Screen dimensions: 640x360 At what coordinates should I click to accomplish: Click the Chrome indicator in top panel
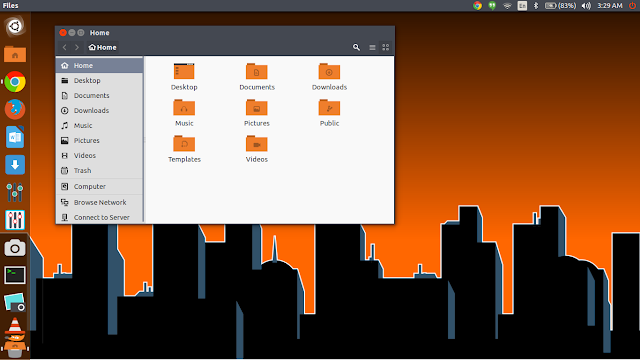click(477, 6)
